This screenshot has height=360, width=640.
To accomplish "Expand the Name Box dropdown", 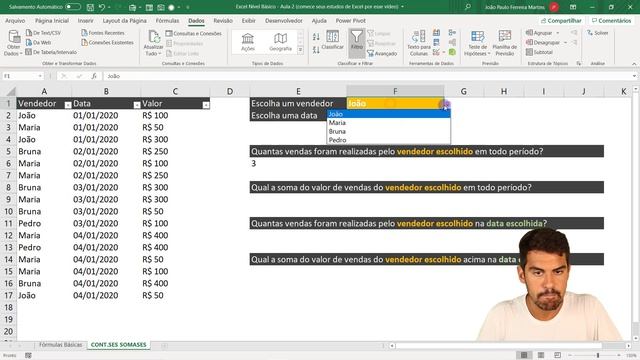I will (40, 76).
